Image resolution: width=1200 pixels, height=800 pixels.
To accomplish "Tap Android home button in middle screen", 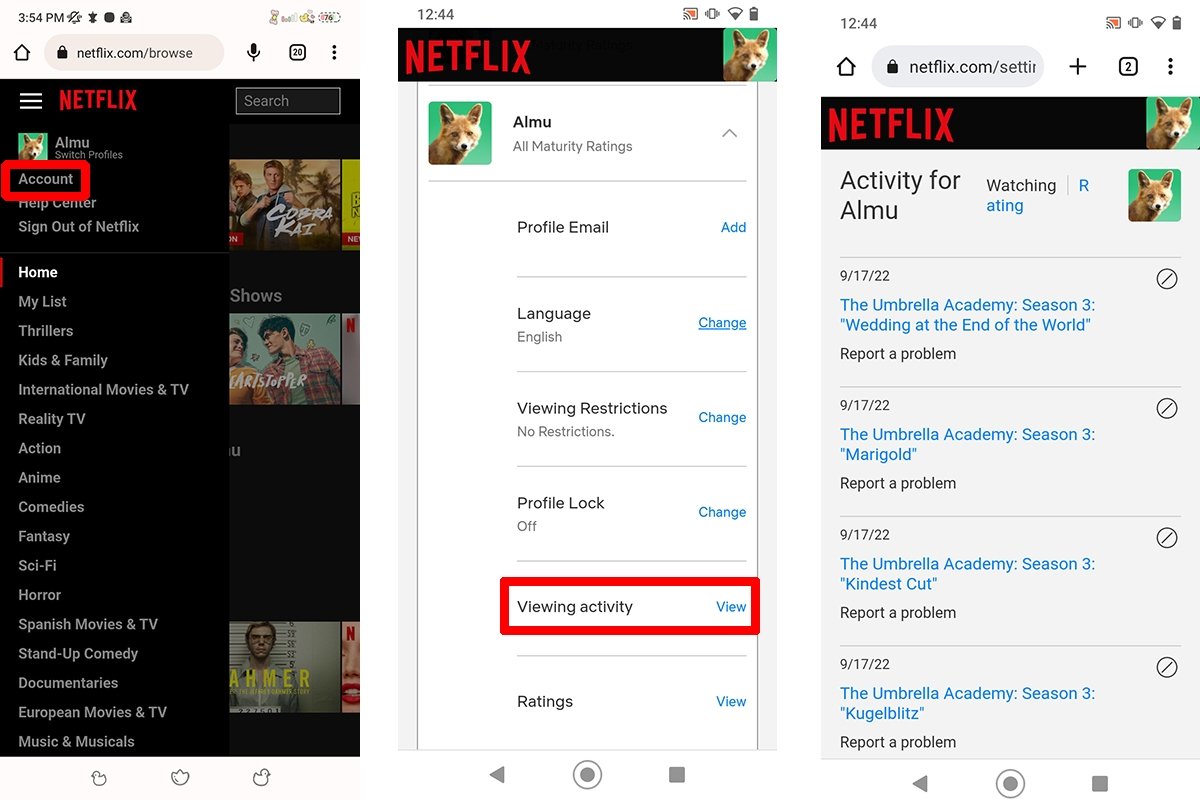I will 588,774.
